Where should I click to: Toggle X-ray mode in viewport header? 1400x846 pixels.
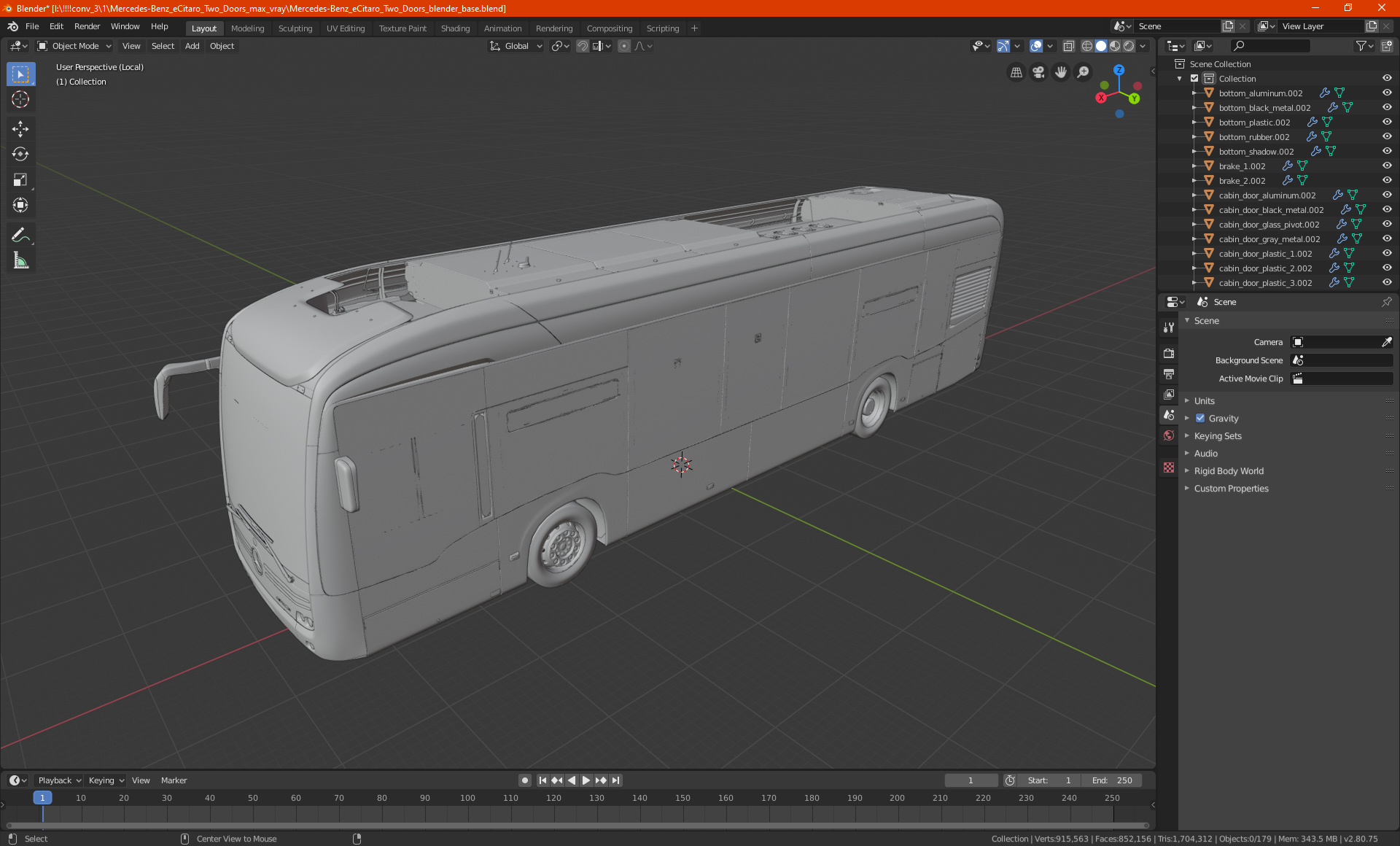coord(1069,46)
